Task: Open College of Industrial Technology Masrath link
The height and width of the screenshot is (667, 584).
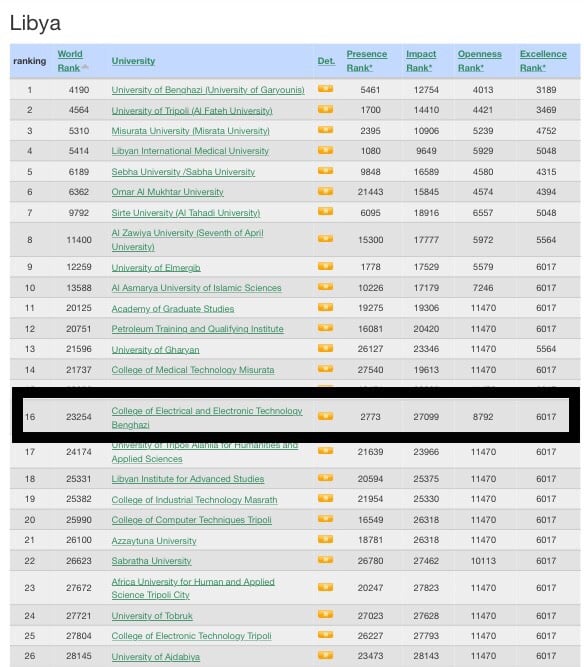Action: [x=194, y=500]
